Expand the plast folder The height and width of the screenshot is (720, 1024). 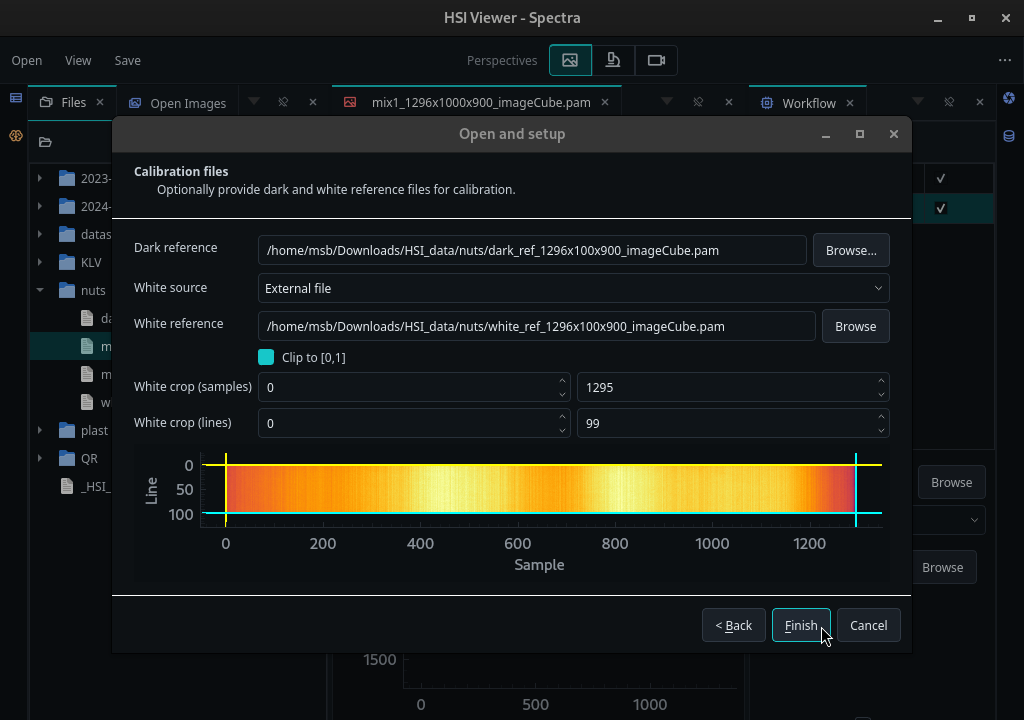(40, 430)
